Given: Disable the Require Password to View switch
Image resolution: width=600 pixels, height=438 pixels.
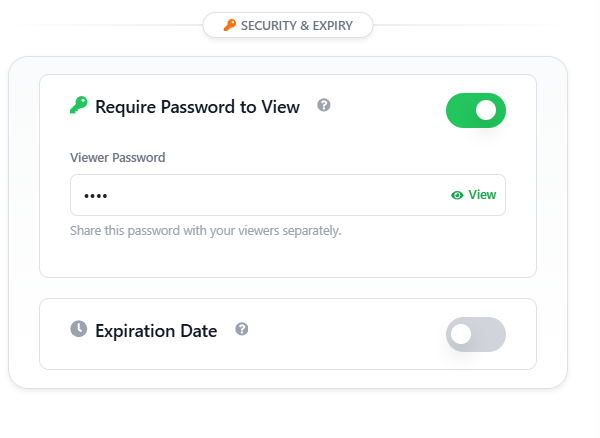Looking at the screenshot, I should (476, 110).
